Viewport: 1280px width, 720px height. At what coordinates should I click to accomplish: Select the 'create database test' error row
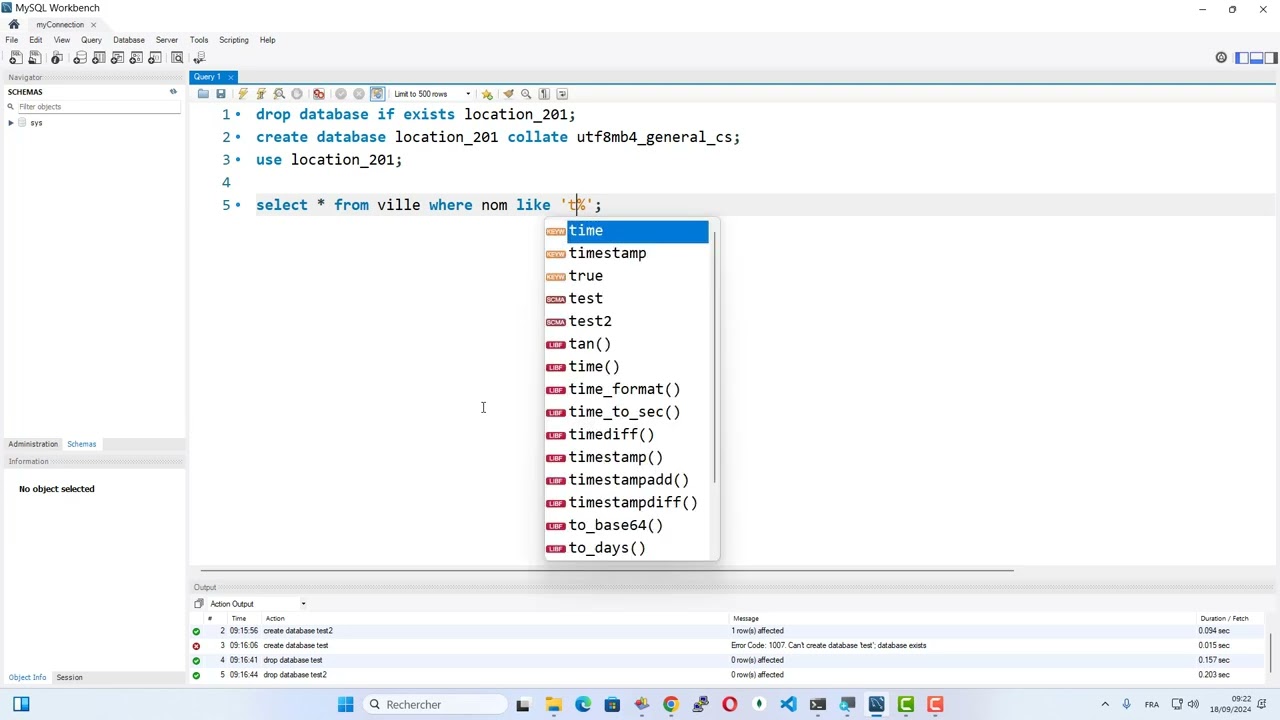[x=728, y=645]
